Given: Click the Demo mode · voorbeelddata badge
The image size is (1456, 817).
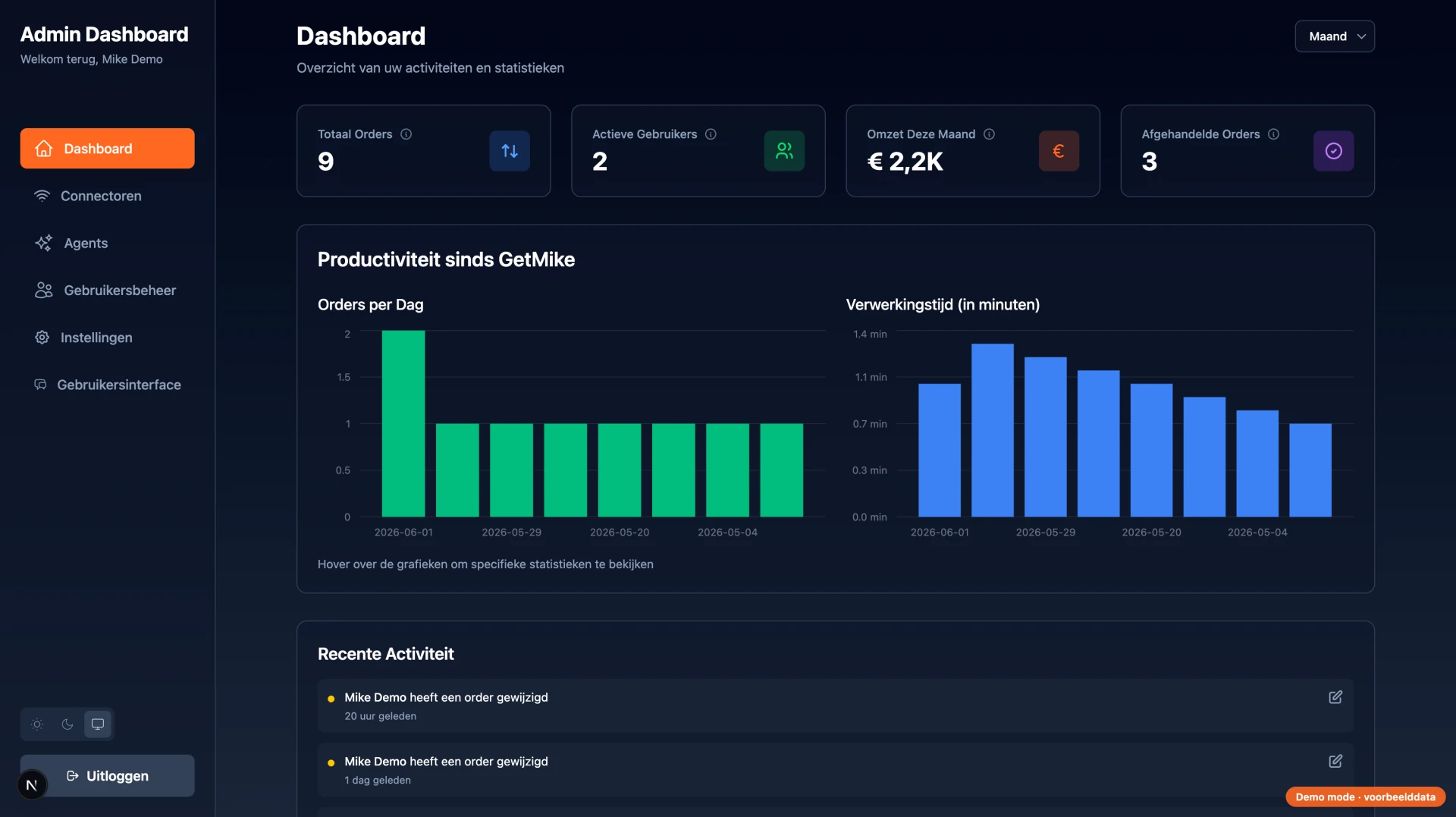Looking at the screenshot, I should pos(1365,797).
